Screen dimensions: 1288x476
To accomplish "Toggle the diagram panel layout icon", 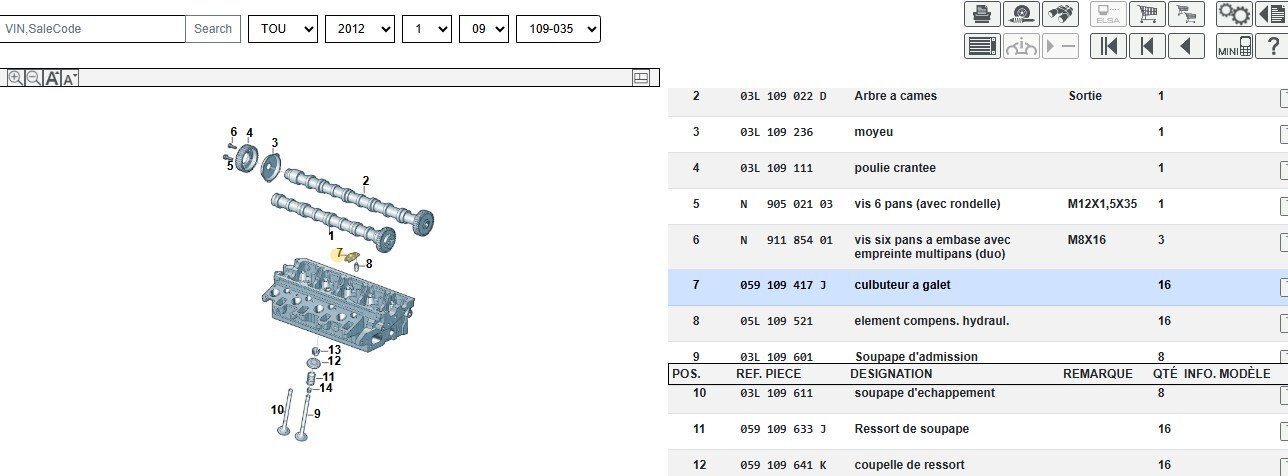I will (x=641, y=77).
